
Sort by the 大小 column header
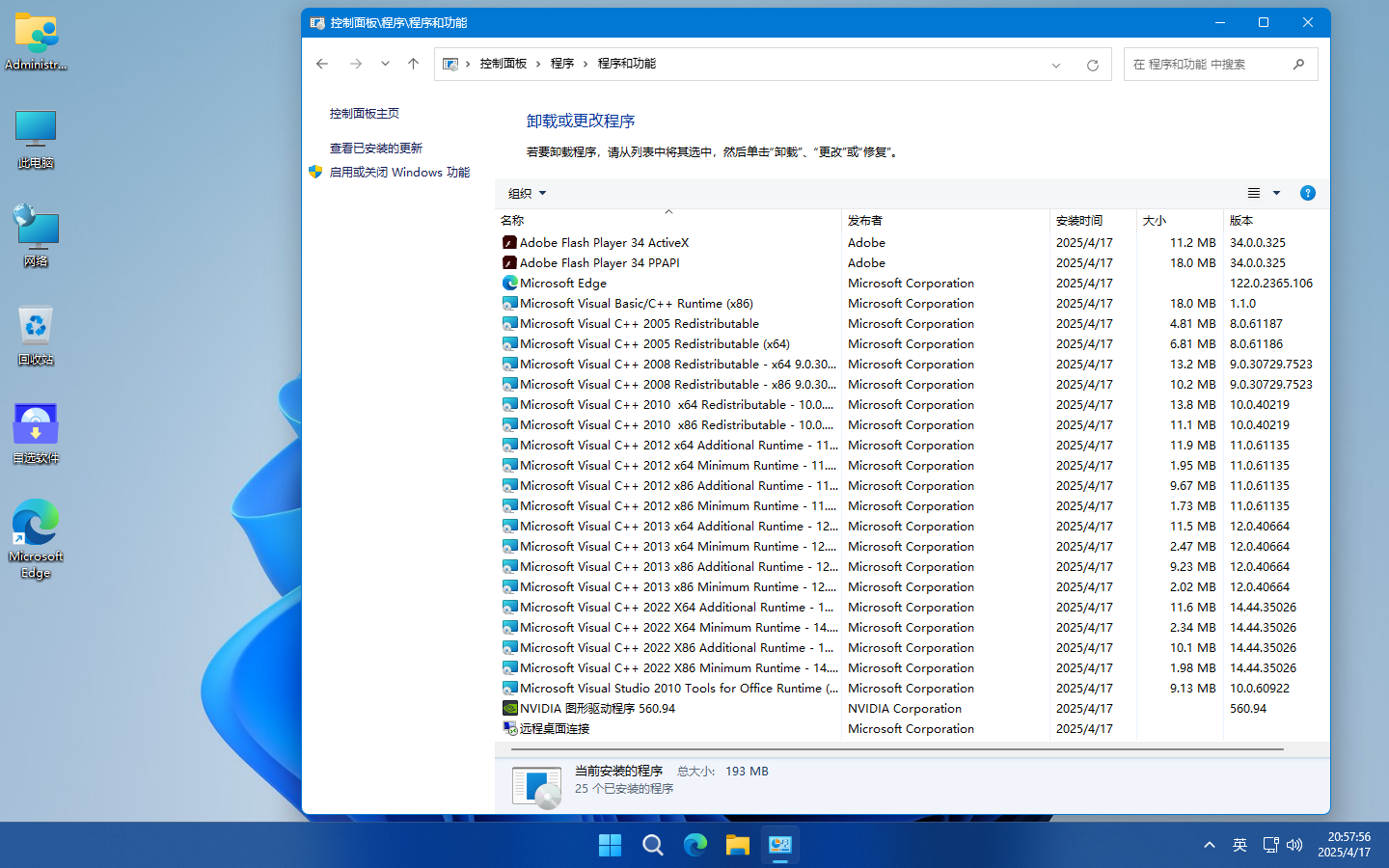pyautogui.click(x=1180, y=220)
